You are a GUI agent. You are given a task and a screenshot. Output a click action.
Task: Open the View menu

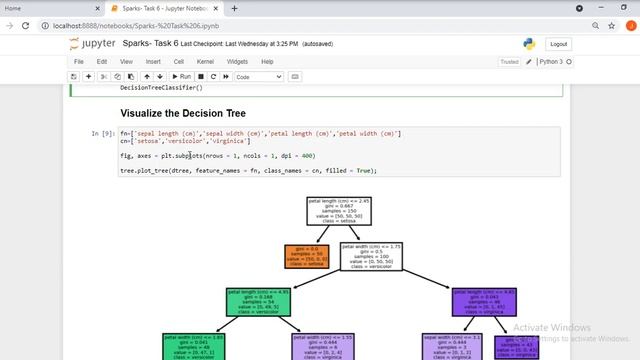pyautogui.click(x=126, y=62)
